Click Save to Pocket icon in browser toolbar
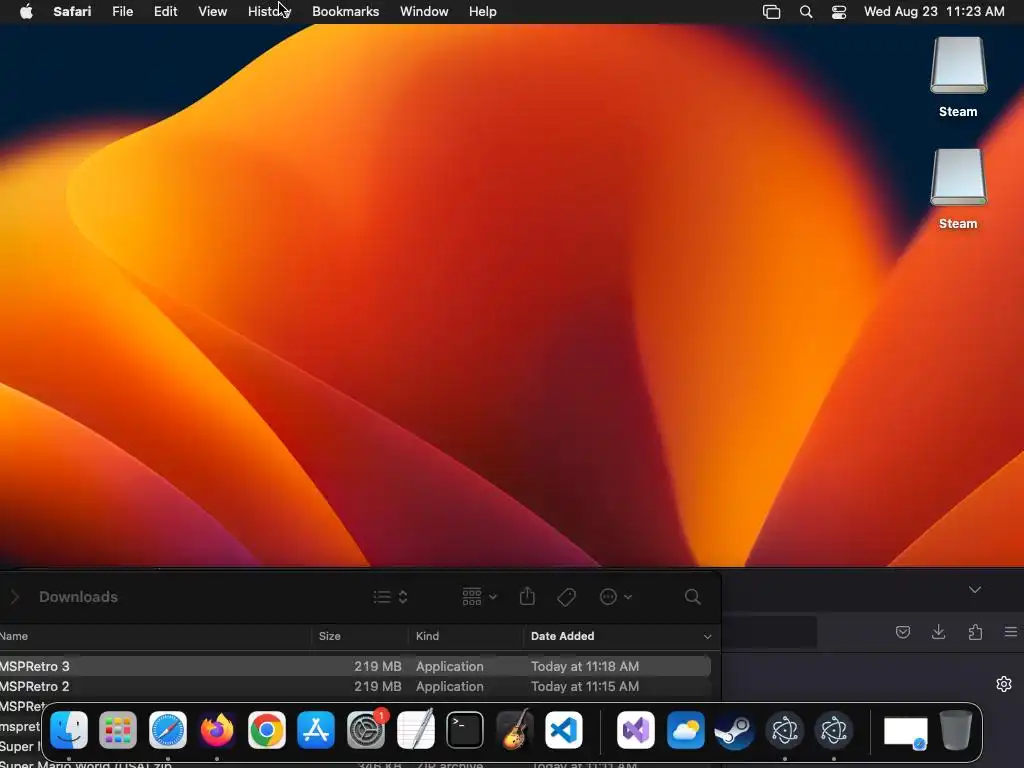Viewport: 1024px width, 768px height. [903, 632]
